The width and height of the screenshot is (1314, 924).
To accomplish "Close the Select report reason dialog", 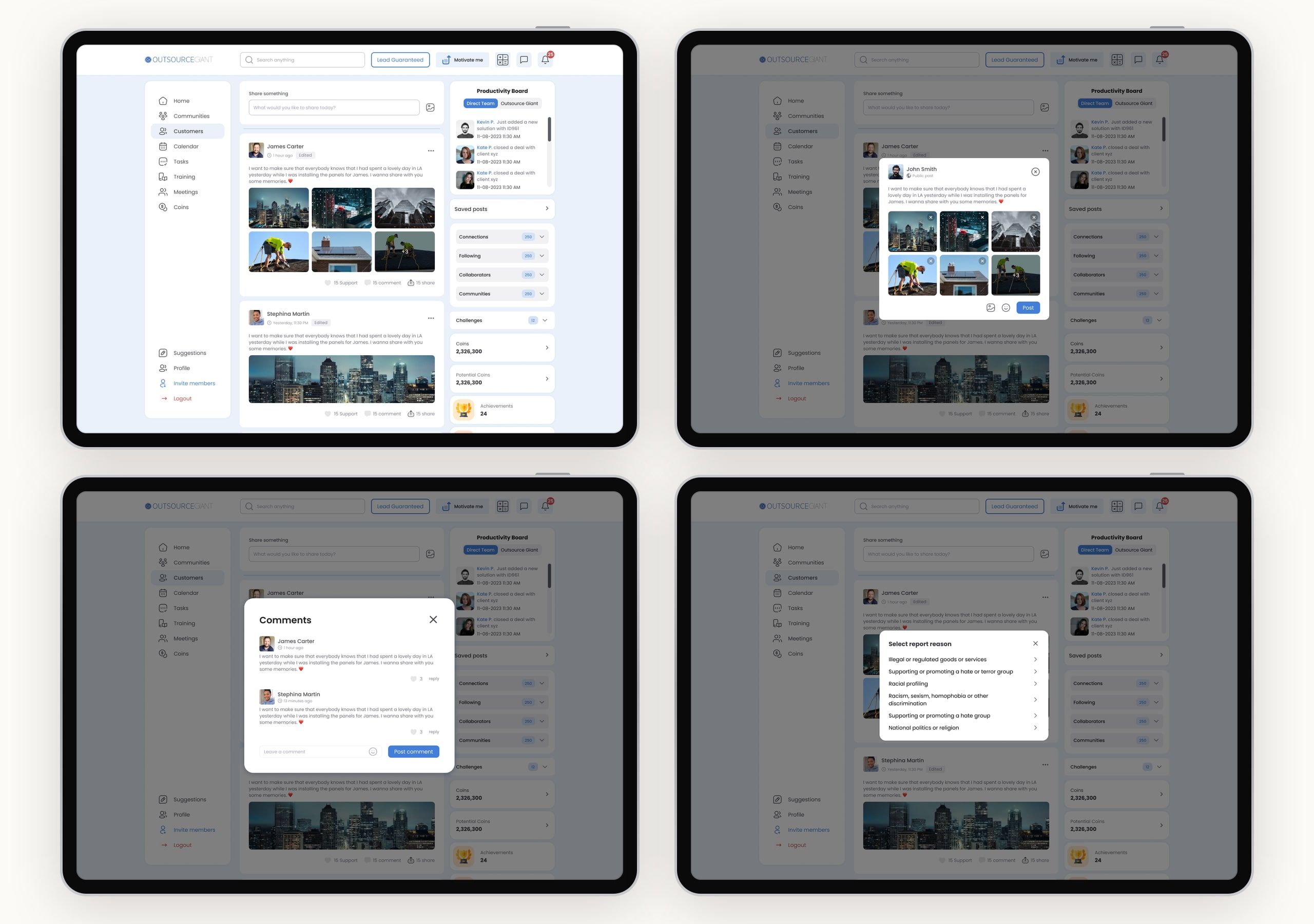I will tap(1035, 644).
